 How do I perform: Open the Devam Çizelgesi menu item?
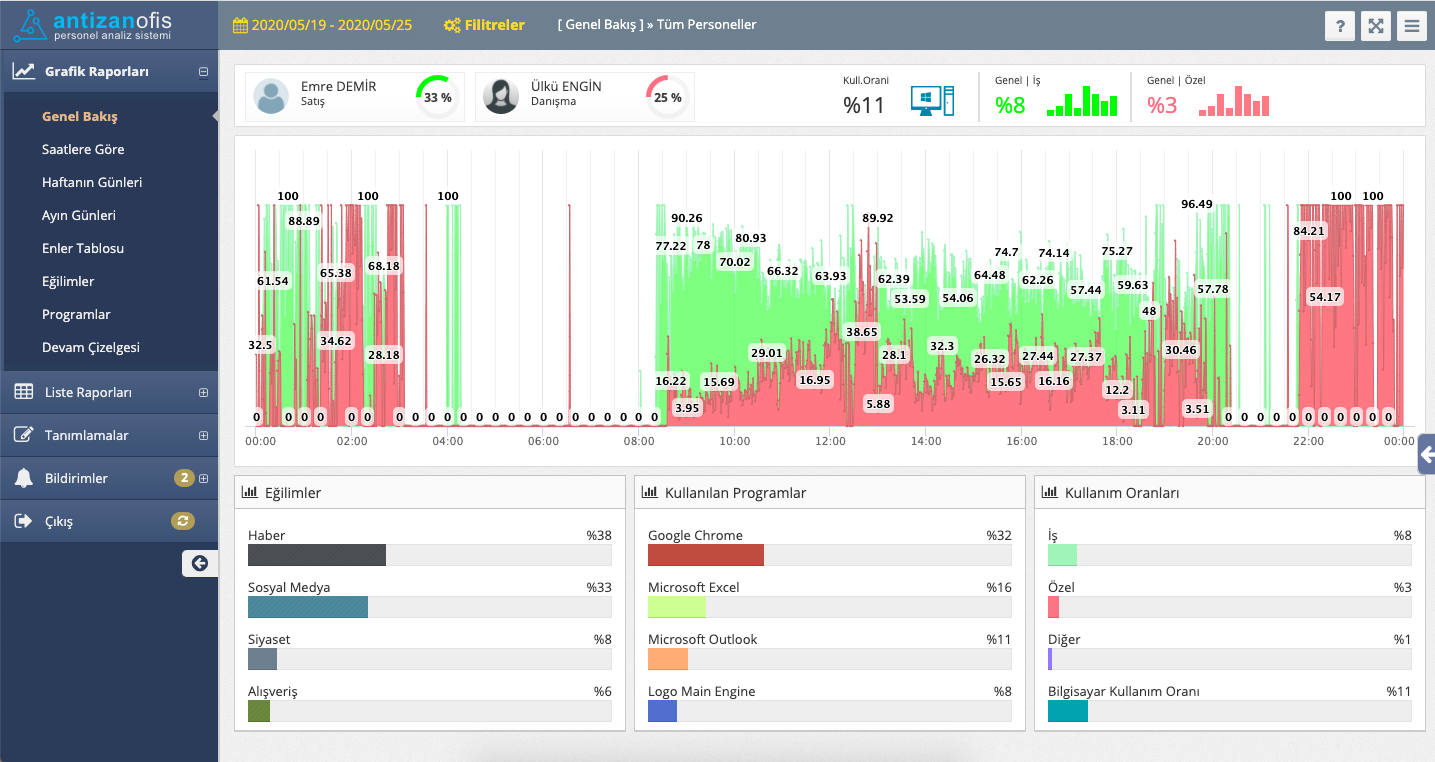pyautogui.click(x=91, y=347)
